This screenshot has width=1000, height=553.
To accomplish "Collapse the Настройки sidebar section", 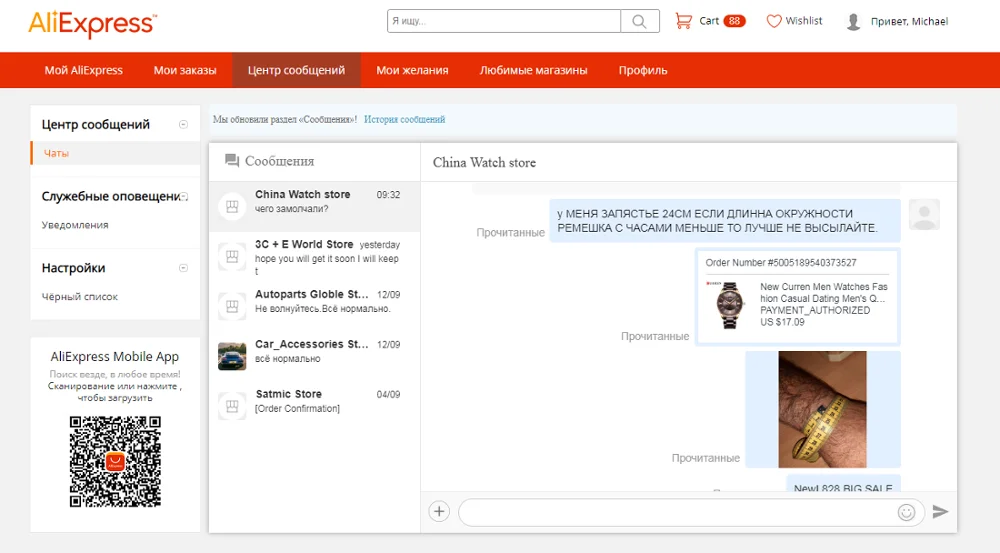I will click(183, 268).
